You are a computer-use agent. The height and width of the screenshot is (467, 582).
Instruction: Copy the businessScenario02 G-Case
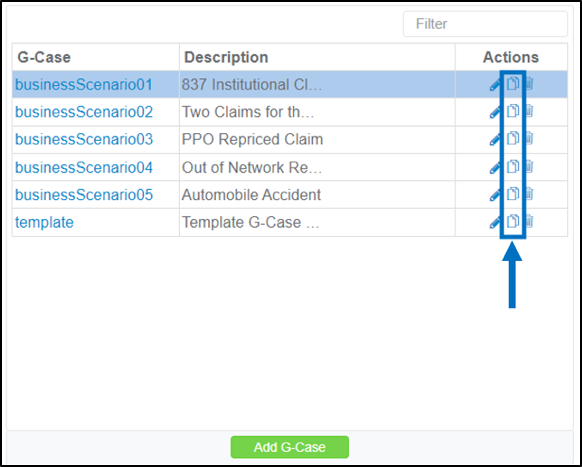click(x=513, y=111)
